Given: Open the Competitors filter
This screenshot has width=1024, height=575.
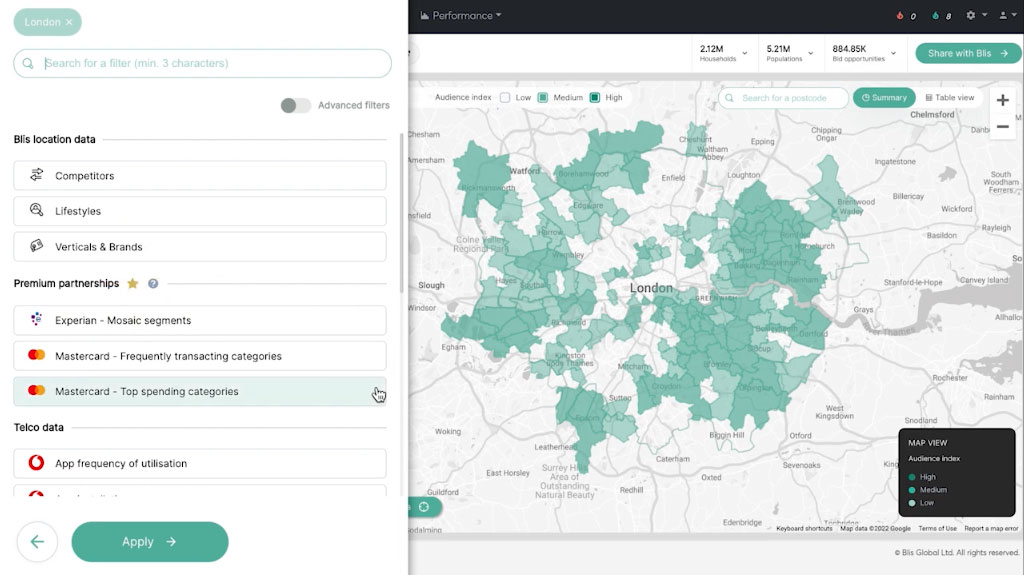Looking at the screenshot, I should [200, 176].
